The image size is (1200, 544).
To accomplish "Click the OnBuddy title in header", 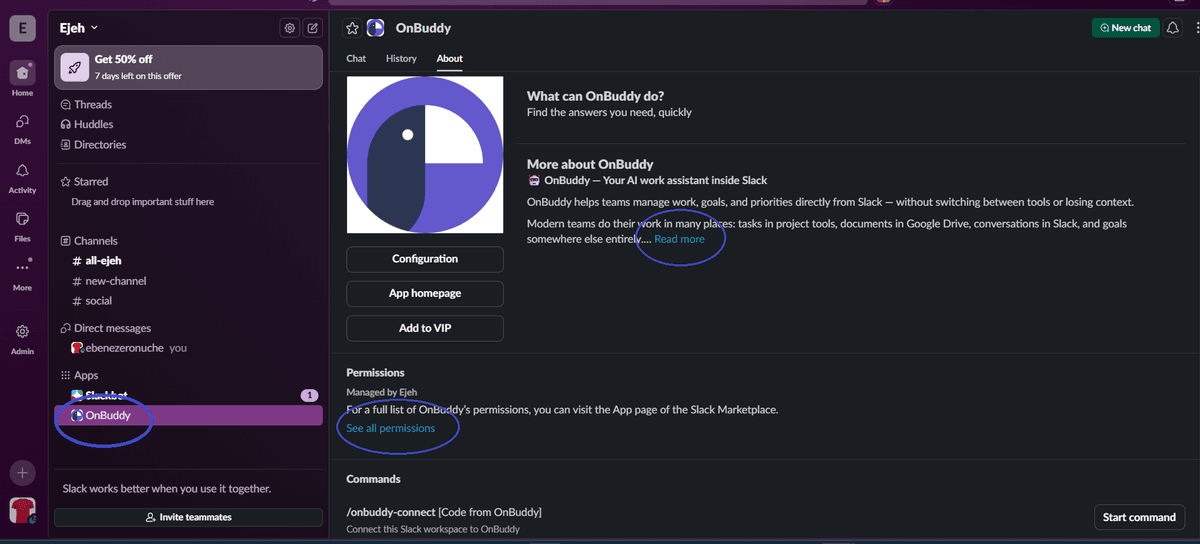I will (x=423, y=28).
